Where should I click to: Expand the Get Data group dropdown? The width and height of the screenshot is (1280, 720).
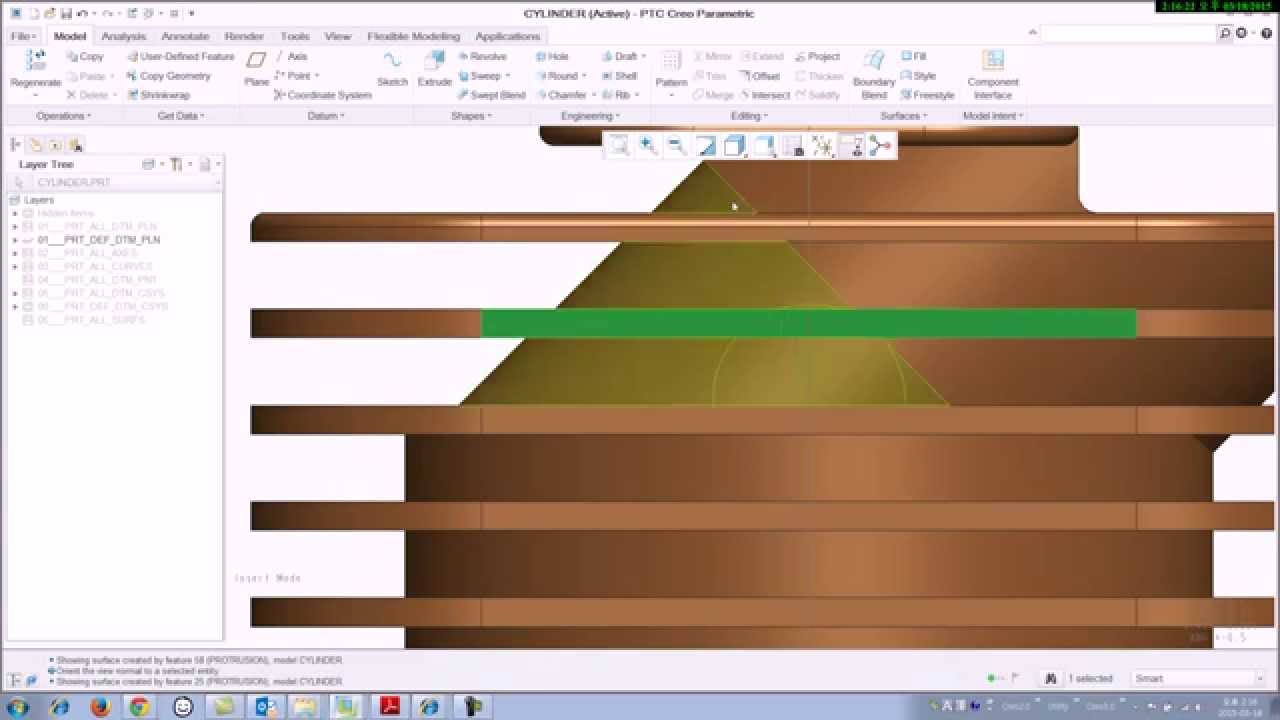coord(181,116)
